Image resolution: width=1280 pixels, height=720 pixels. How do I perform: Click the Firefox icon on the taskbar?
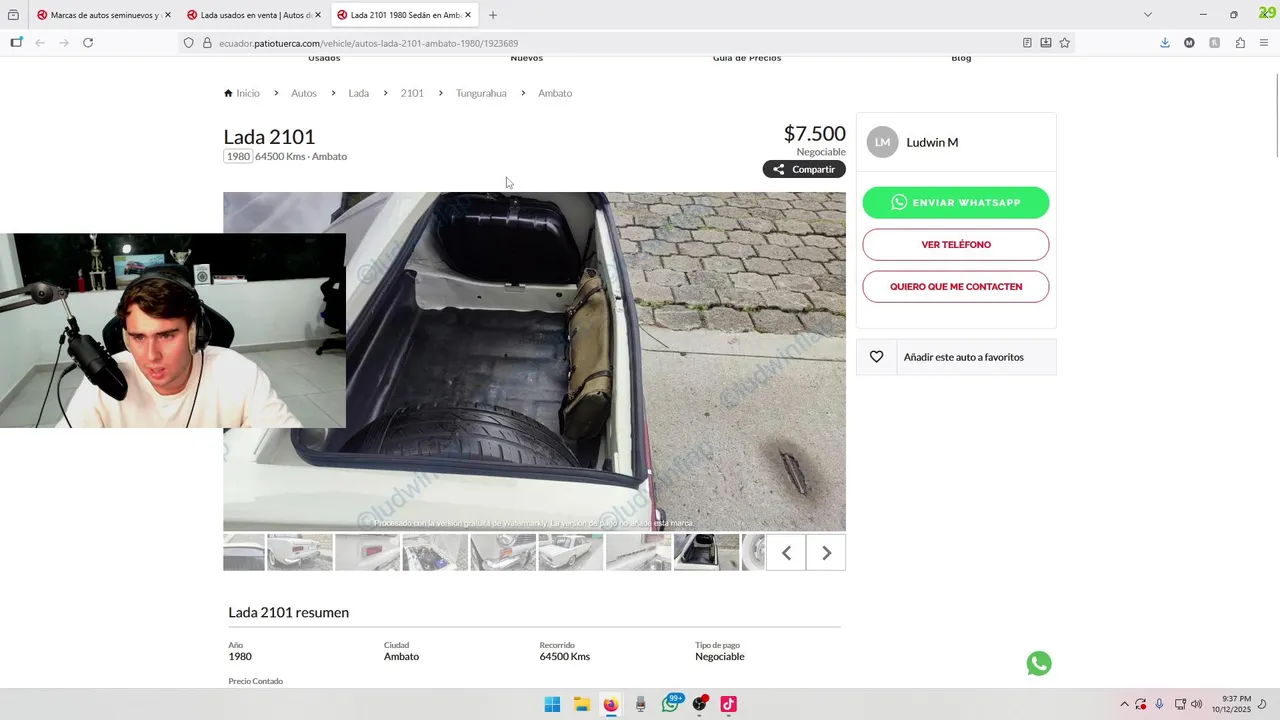(x=611, y=704)
